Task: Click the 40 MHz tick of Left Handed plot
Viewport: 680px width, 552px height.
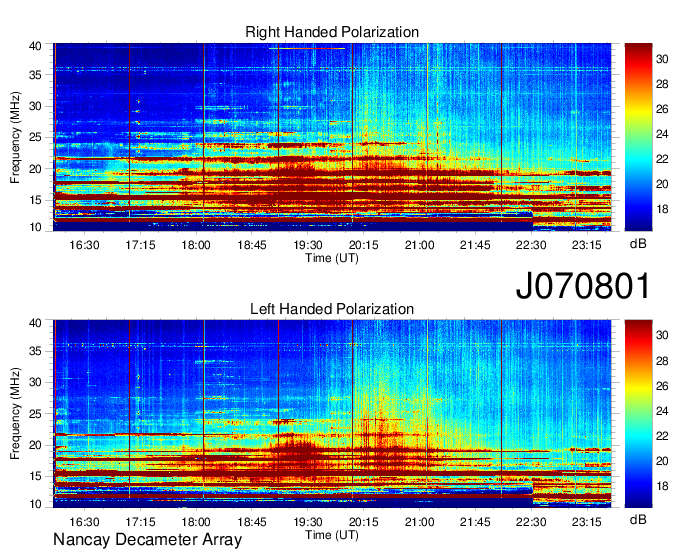Action: (x=35, y=323)
